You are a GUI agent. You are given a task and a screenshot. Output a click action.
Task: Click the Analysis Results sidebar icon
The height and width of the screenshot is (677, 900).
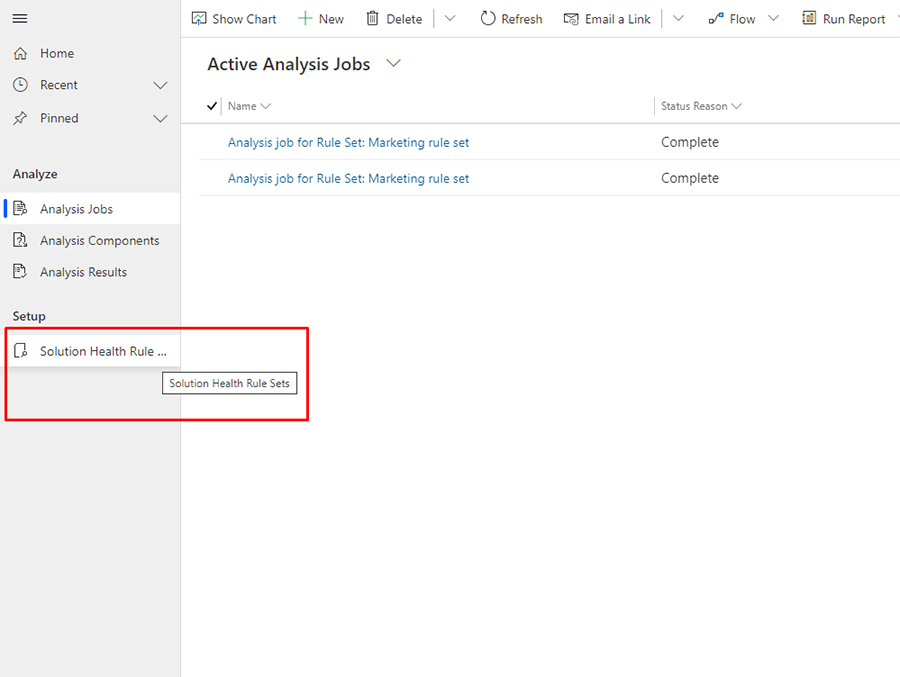point(20,271)
